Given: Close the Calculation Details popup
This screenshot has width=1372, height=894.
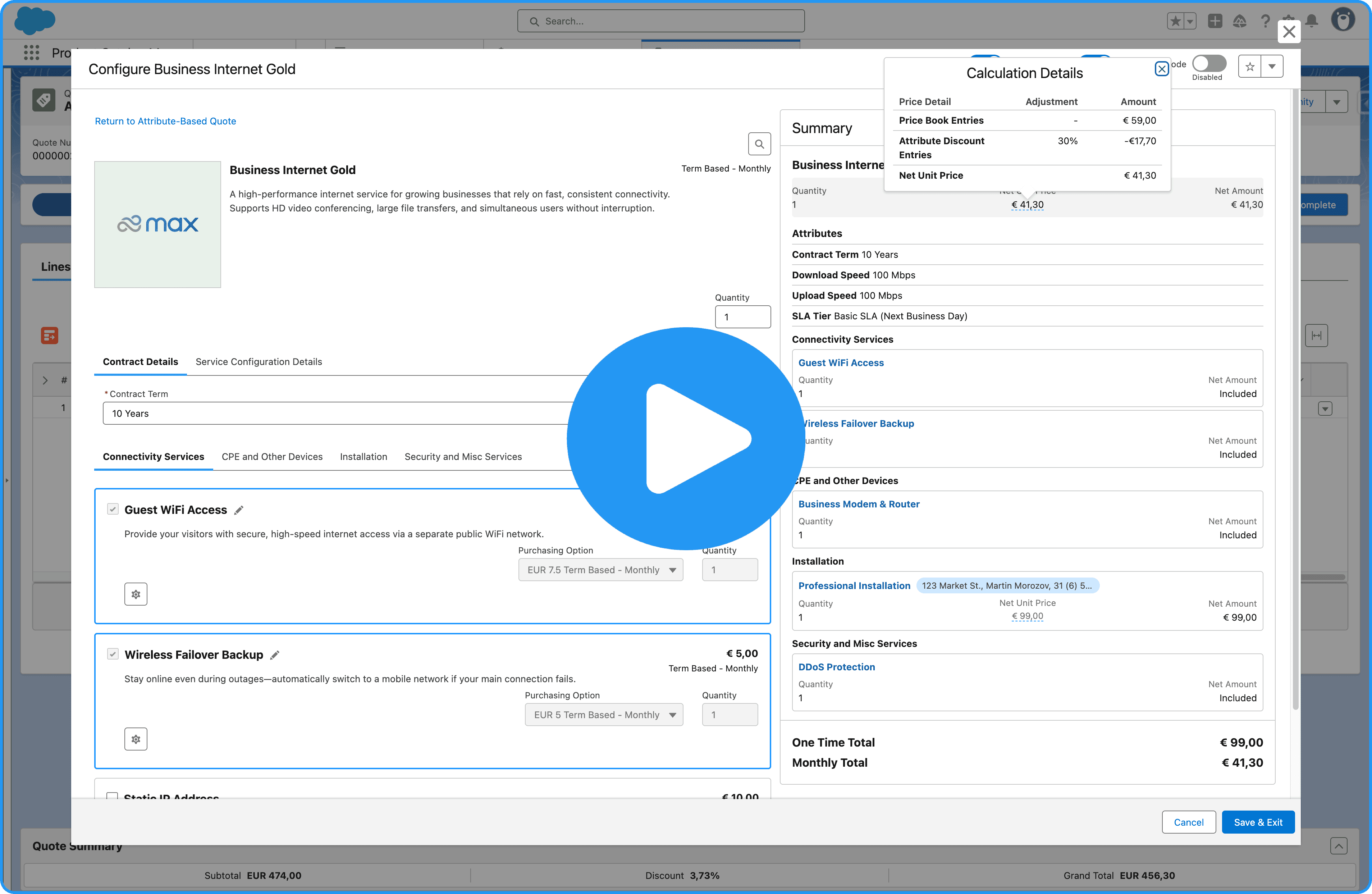Looking at the screenshot, I should [x=1161, y=69].
